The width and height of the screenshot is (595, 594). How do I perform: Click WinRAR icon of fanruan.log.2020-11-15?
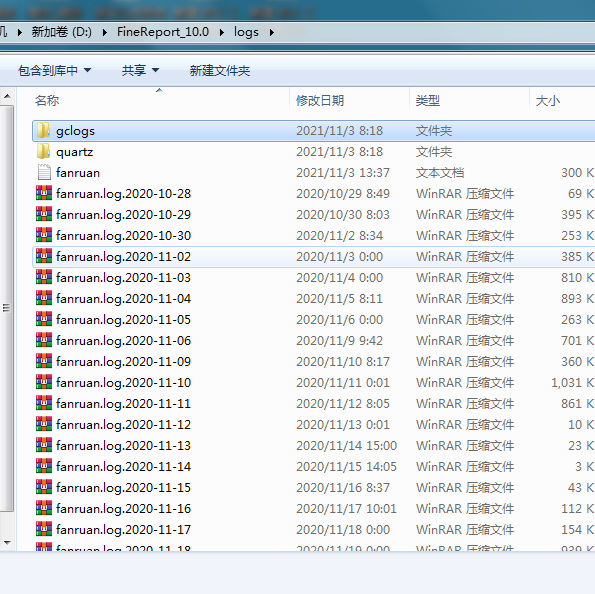pos(44,487)
